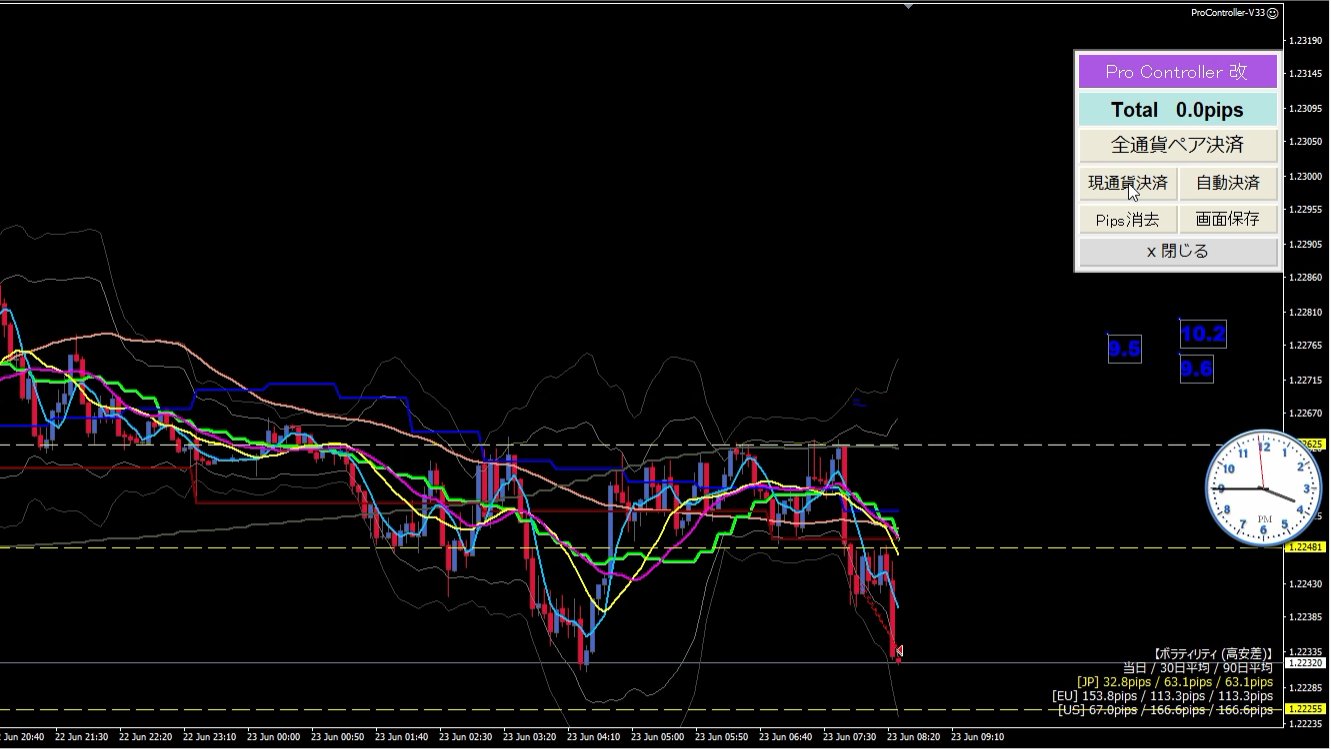Select the blue 10.2 label

pos(1203,334)
